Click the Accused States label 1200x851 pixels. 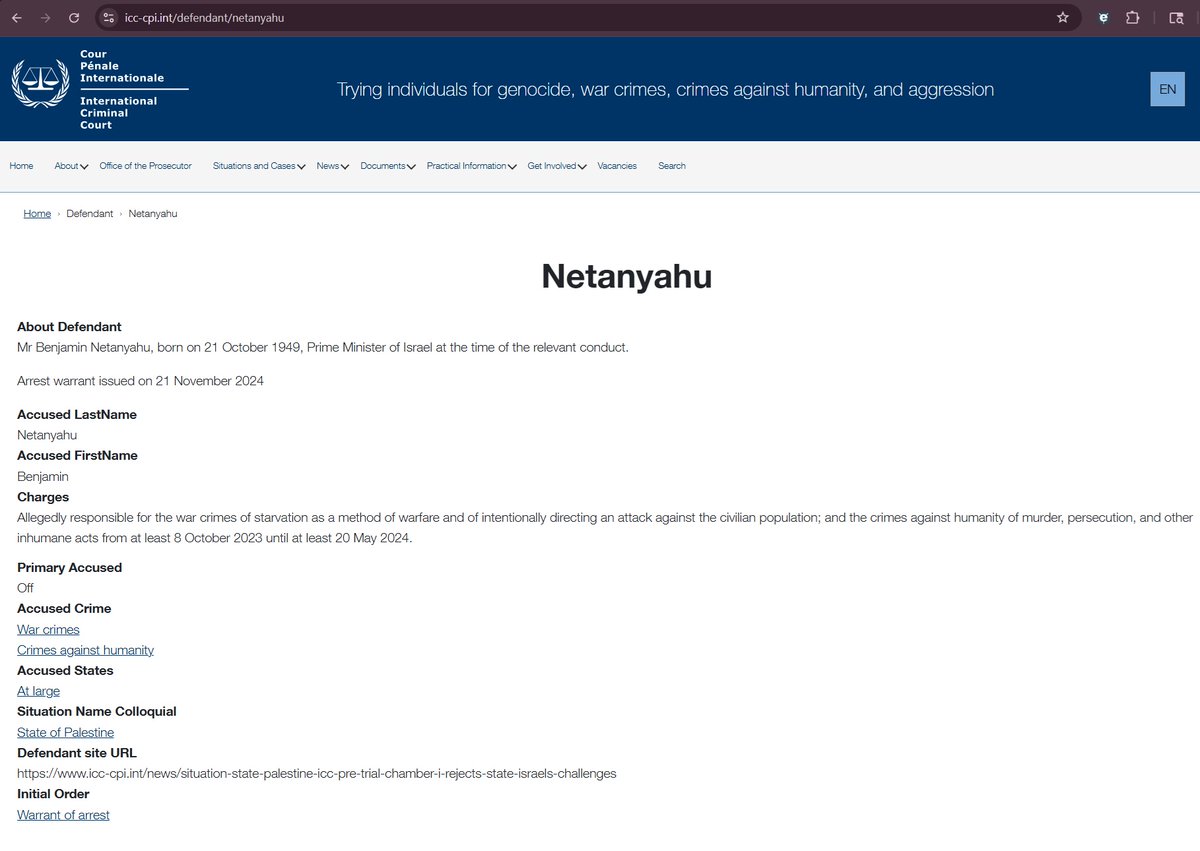(65, 671)
